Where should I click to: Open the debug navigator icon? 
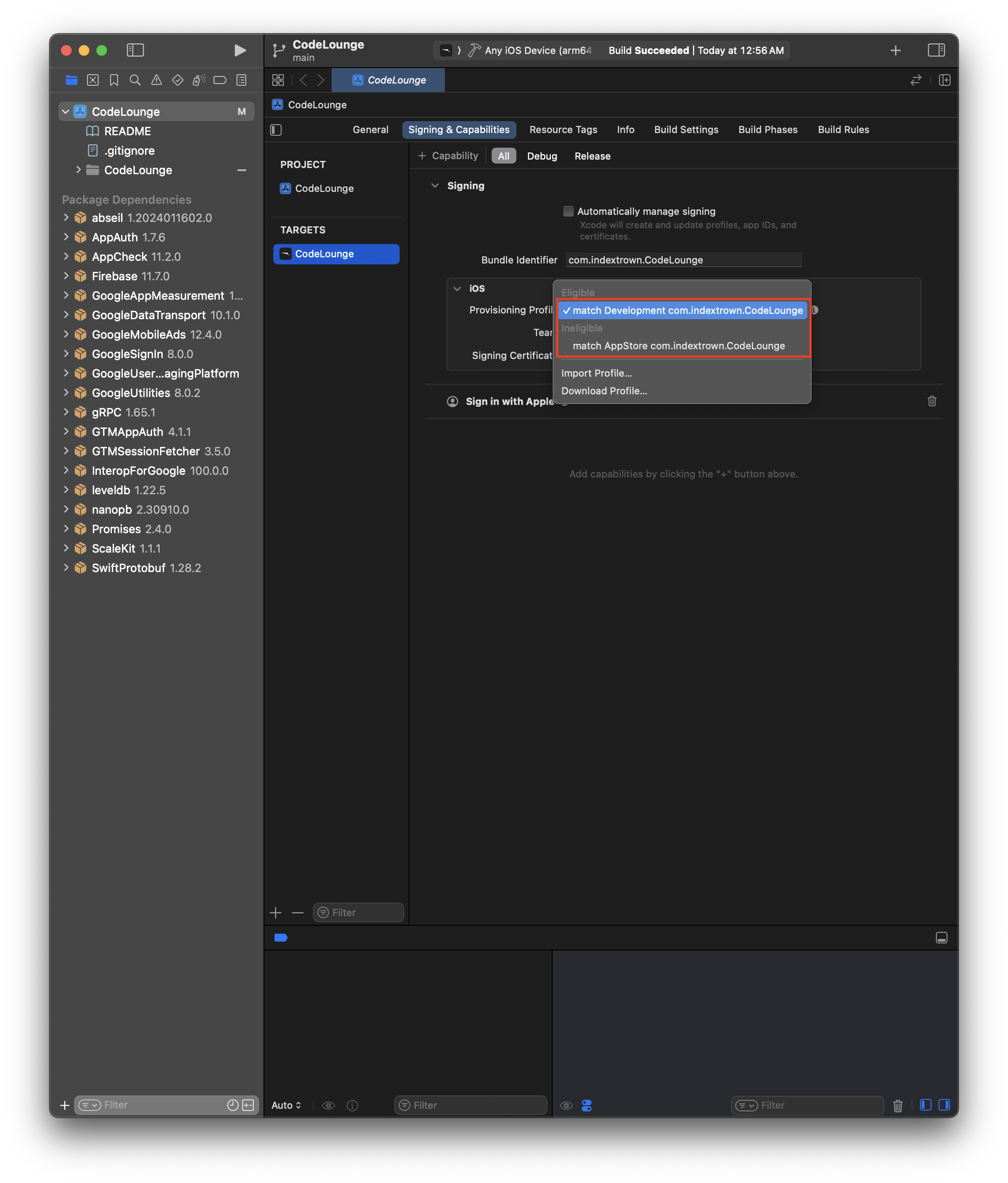(199, 80)
